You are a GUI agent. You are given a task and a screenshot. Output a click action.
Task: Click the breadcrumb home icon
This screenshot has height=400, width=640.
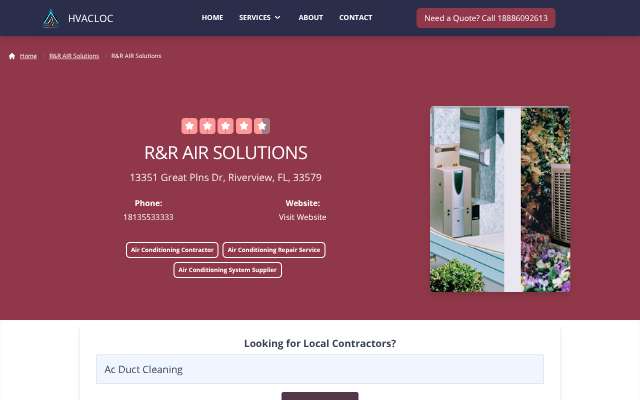[12, 56]
